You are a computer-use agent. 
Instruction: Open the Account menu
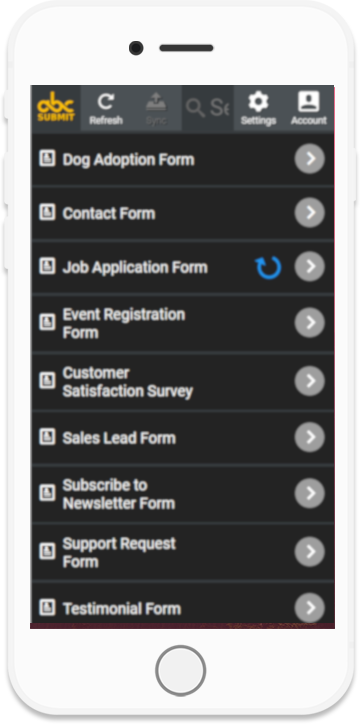(x=309, y=109)
